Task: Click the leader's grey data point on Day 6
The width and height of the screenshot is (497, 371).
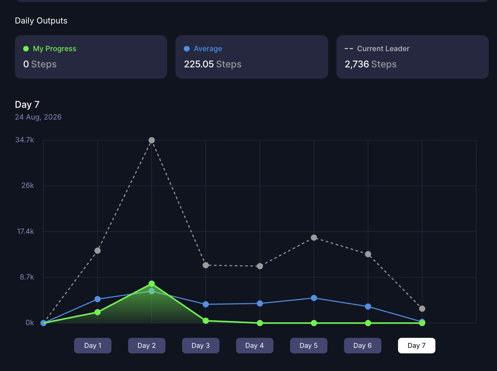Action: (x=368, y=254)
